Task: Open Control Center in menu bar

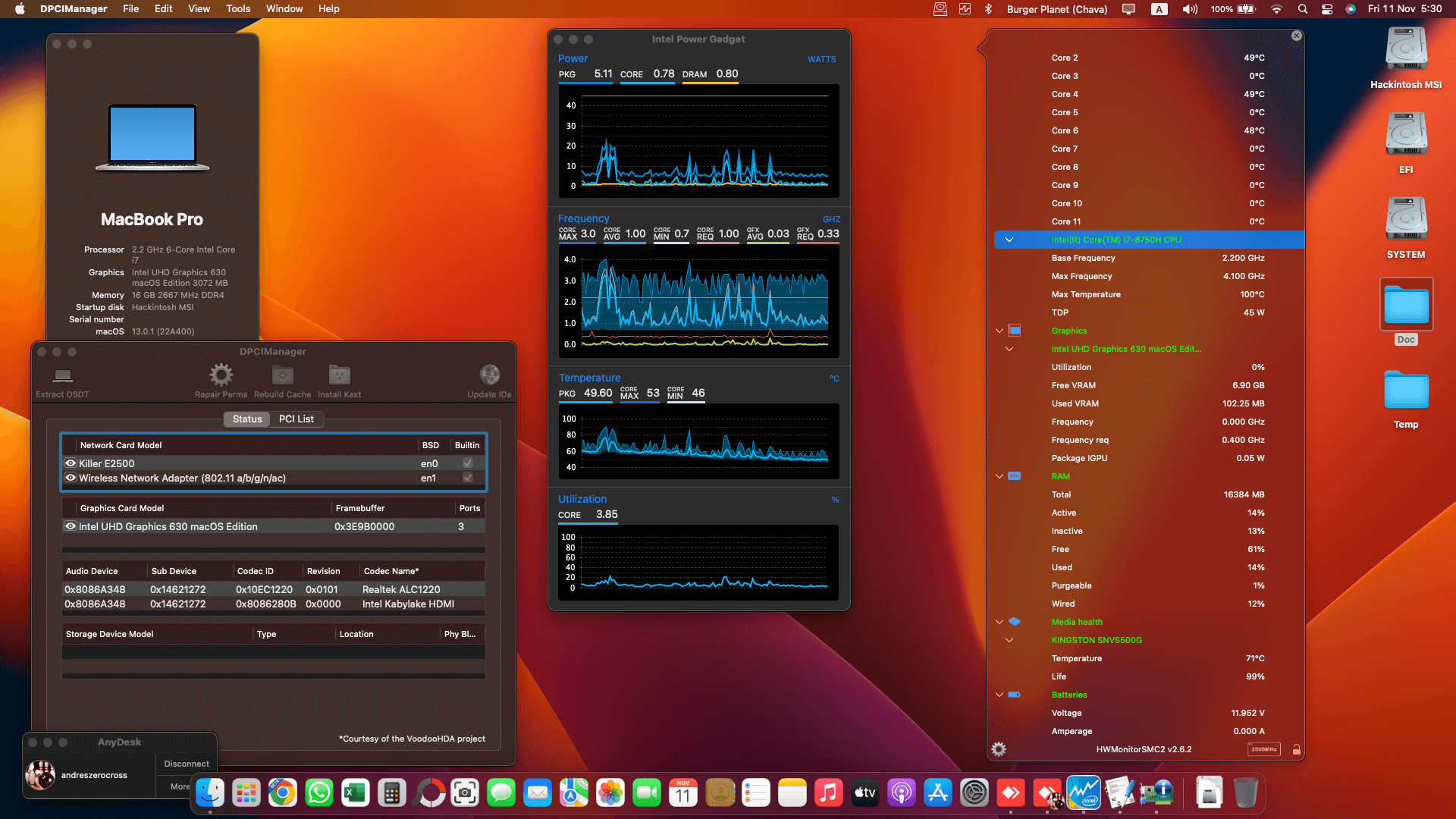Action: click(1327, 9)
